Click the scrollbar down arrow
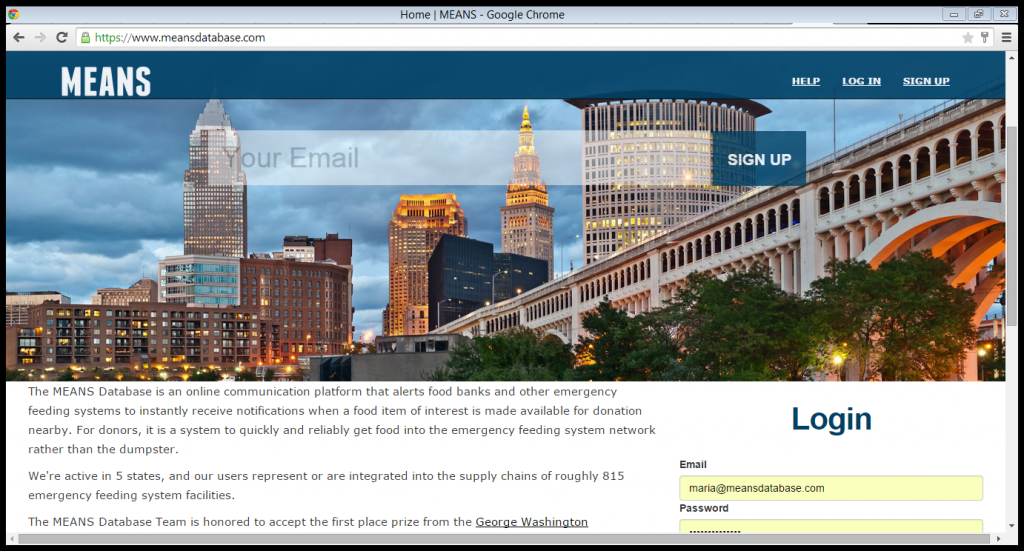Image resolution: width=1024 pixels, height=551 pixels. click(1012, 526)
